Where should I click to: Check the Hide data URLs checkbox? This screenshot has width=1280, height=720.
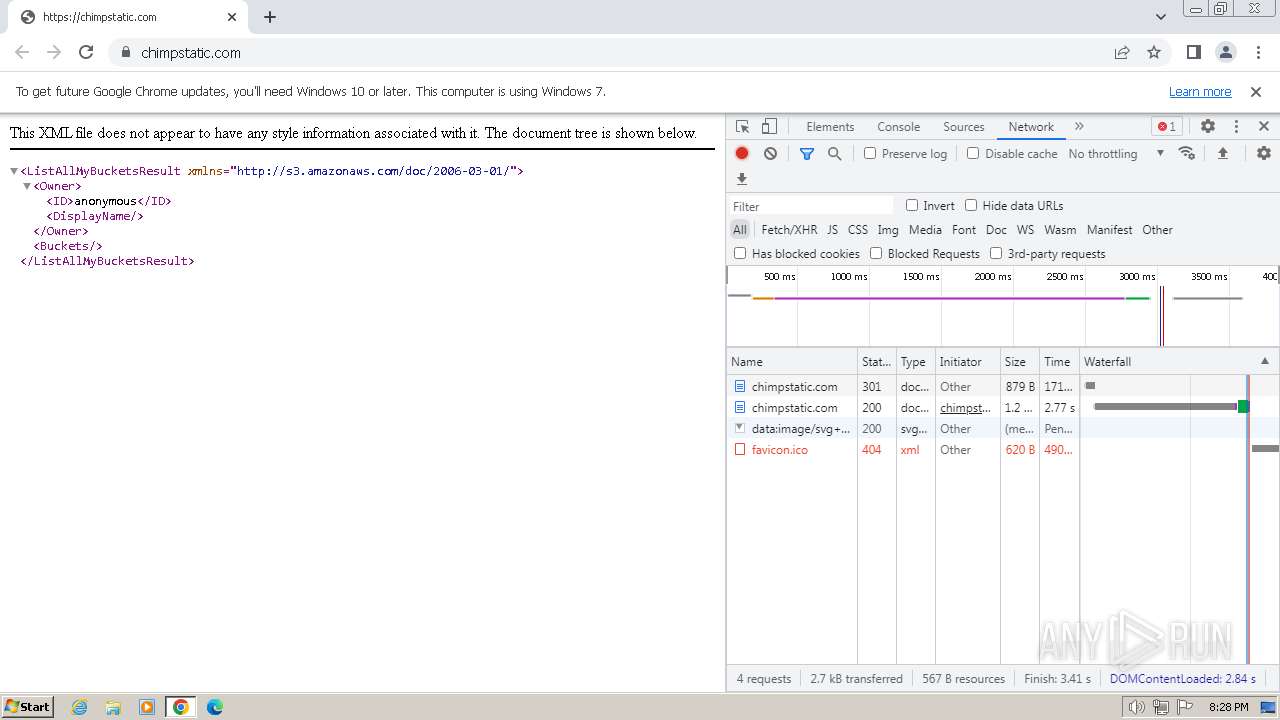pos(971,205)
